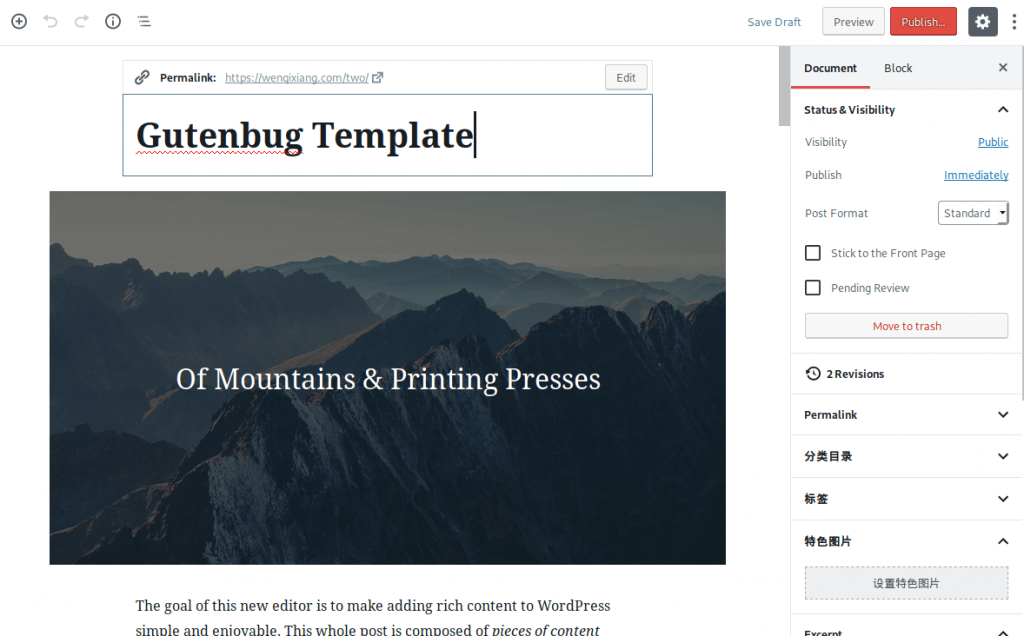Click the 设置特色图片 button
Image resolution: width=1024 pixels, height=636 pixels.
pyautogui.click(x=906, y=583)
